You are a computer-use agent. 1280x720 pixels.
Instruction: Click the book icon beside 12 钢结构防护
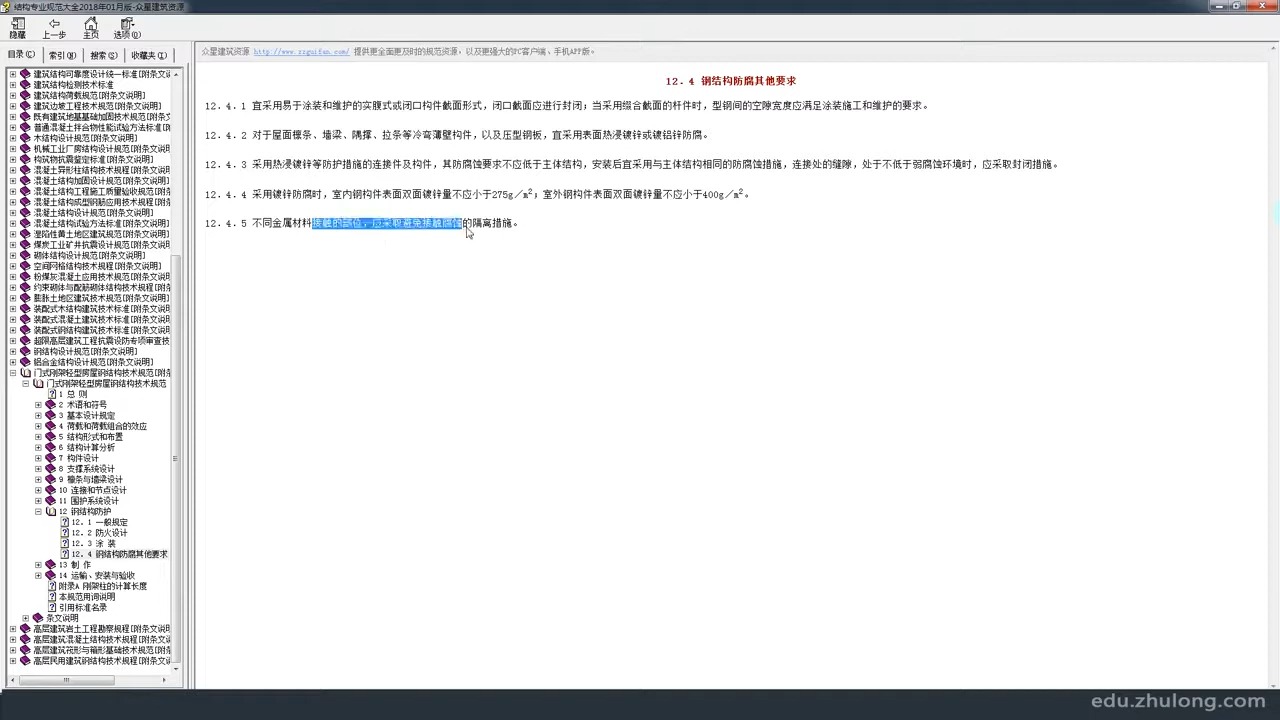(50, 511)
